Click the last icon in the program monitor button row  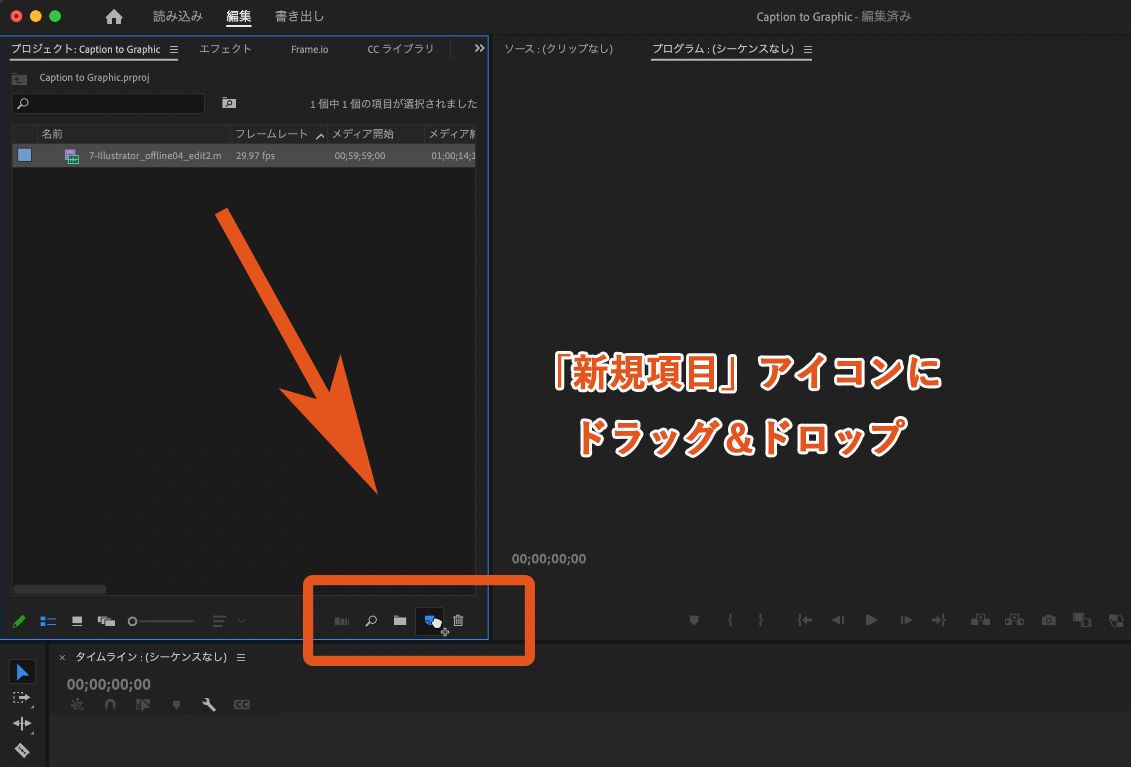tap(1116, 620)
